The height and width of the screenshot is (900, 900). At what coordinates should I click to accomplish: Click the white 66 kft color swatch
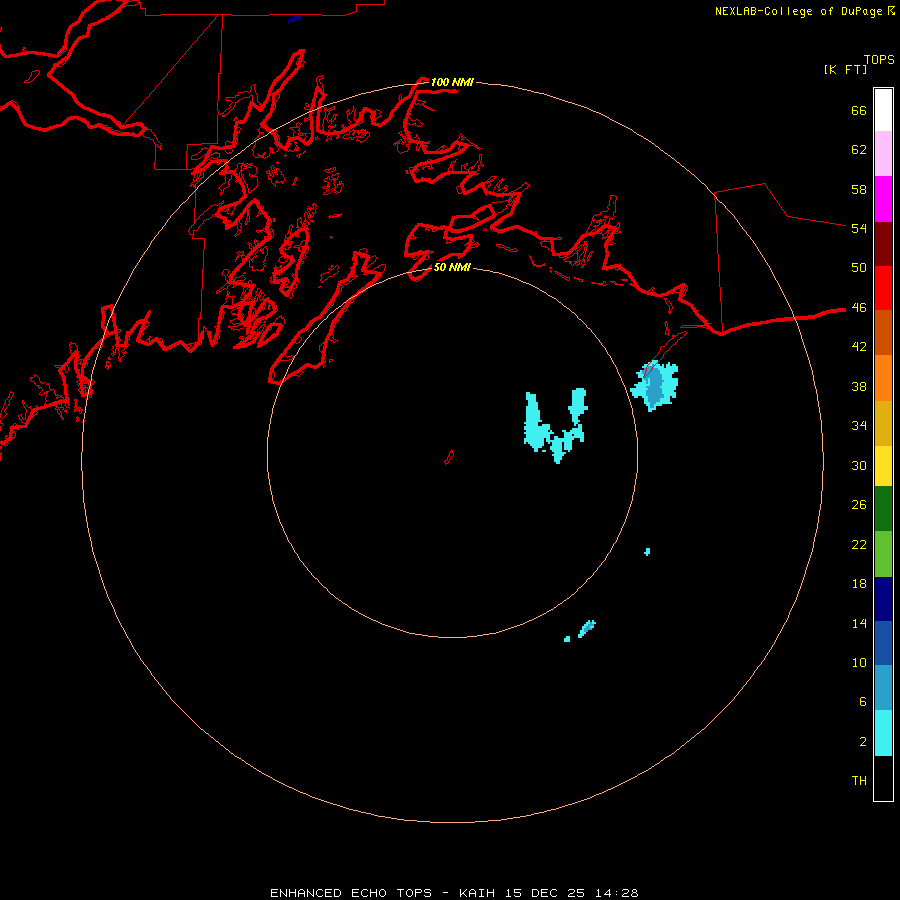coord(883,110)
